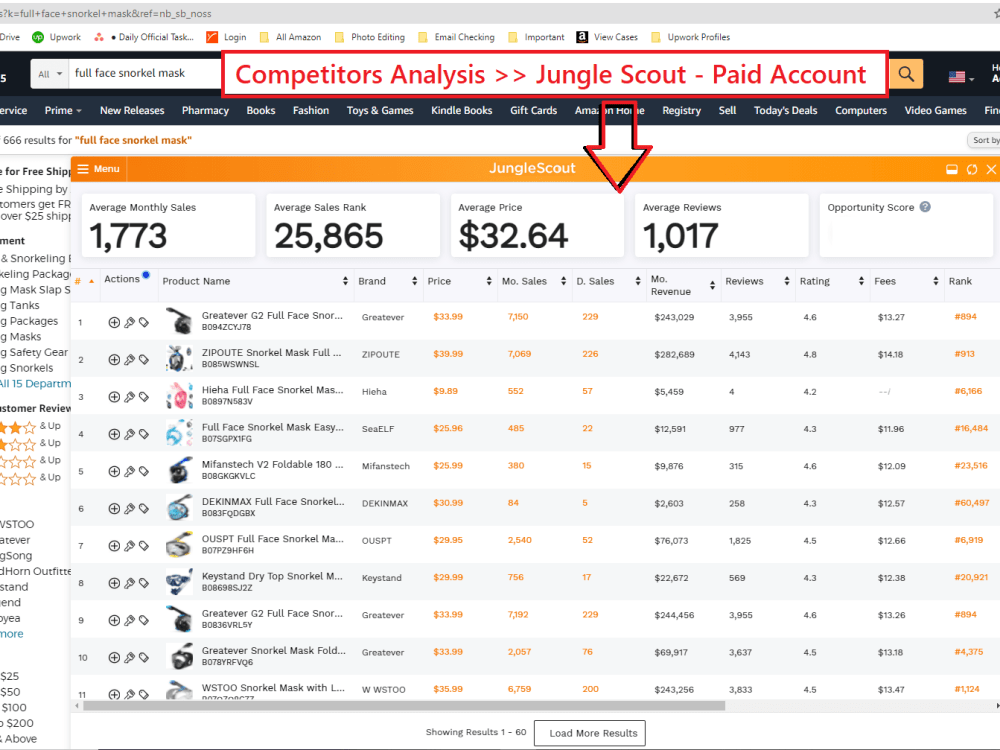Open Pharmacy in Amazon nav
The height and width of the screenshot is (750, 1000).
(205, 110)
